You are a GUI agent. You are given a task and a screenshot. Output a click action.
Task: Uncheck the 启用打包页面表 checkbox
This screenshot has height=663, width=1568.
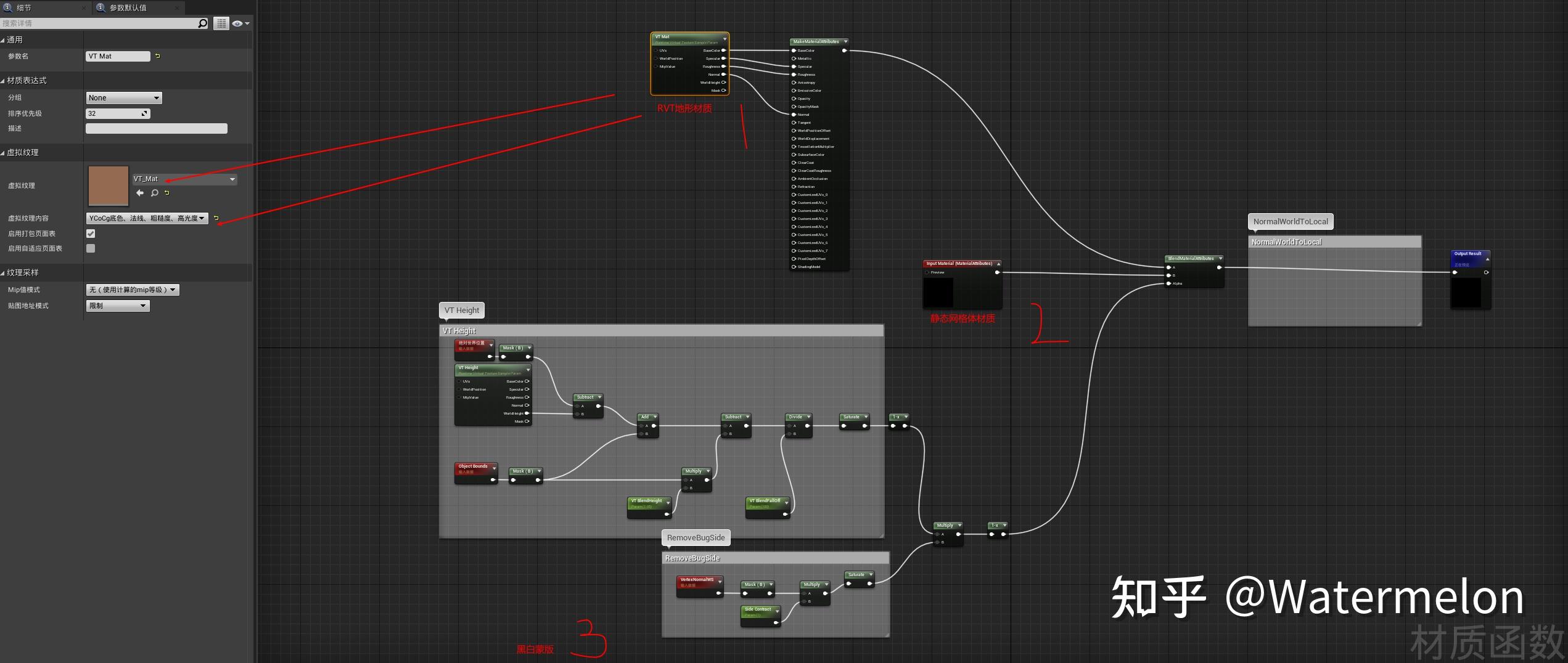click(x=91, y=234)
